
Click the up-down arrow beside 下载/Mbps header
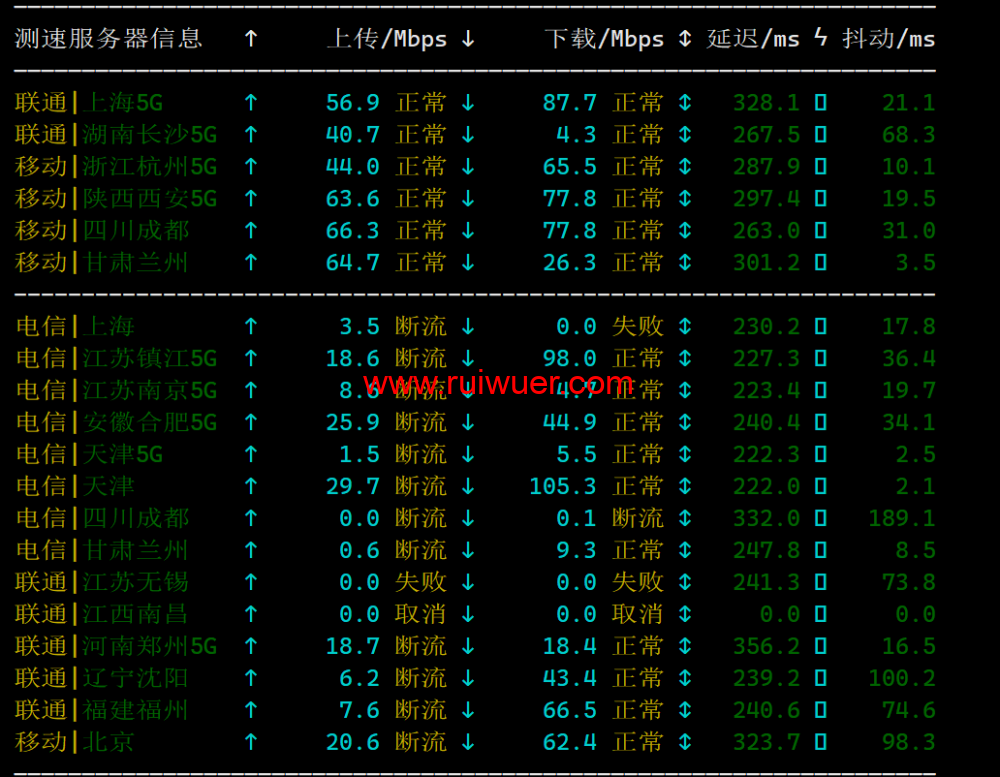click(684, 39)
